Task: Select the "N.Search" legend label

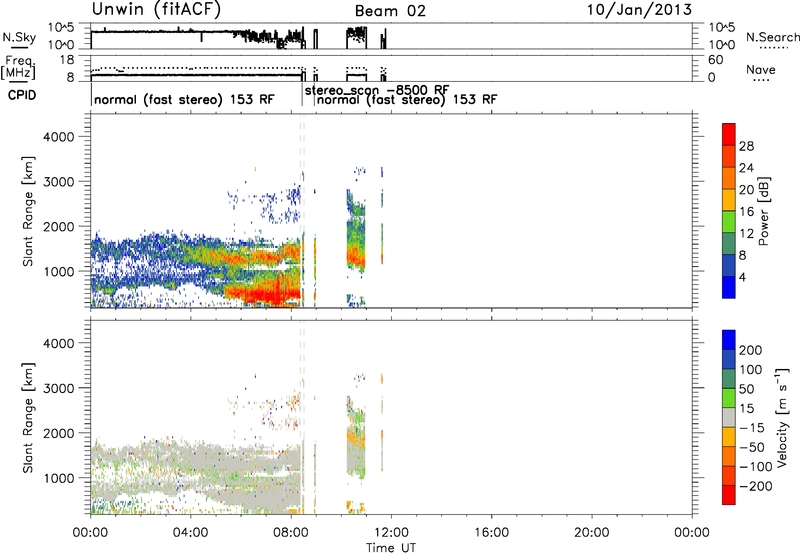Action: pos(773,37)
